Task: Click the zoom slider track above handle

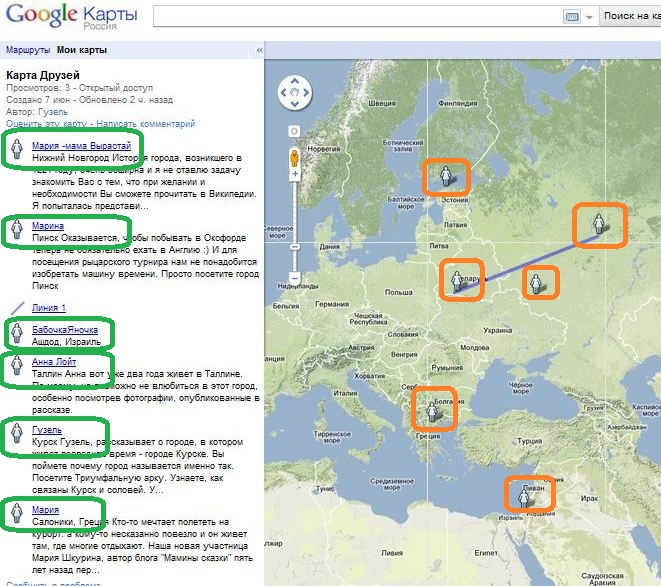Action: 295,211
